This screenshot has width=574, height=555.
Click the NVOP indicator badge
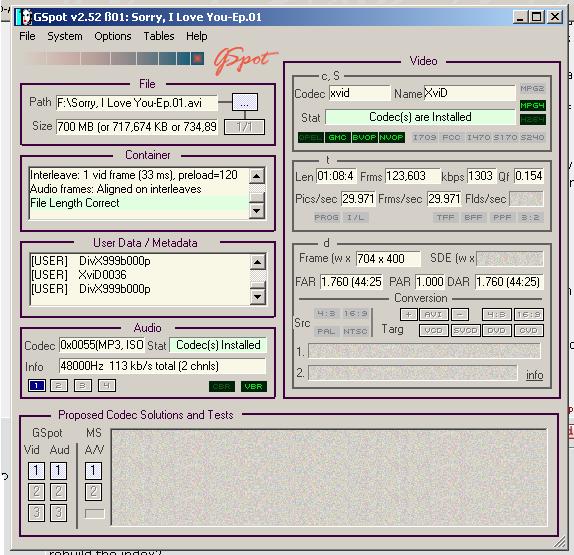pyautogui.click(x=391, y=137)
